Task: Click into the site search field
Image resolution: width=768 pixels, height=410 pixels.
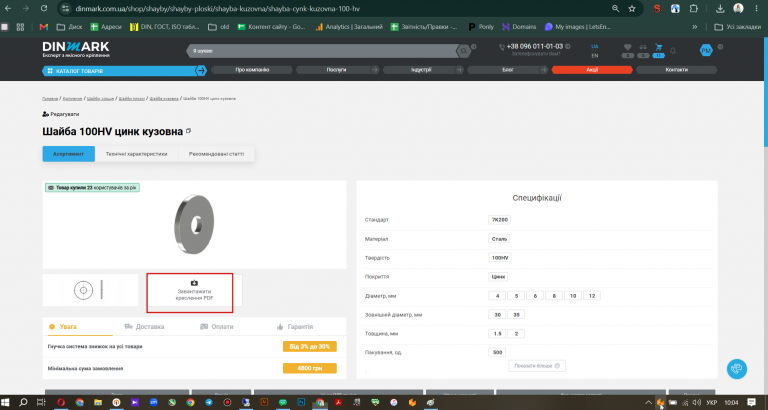Action: [323, 51]
